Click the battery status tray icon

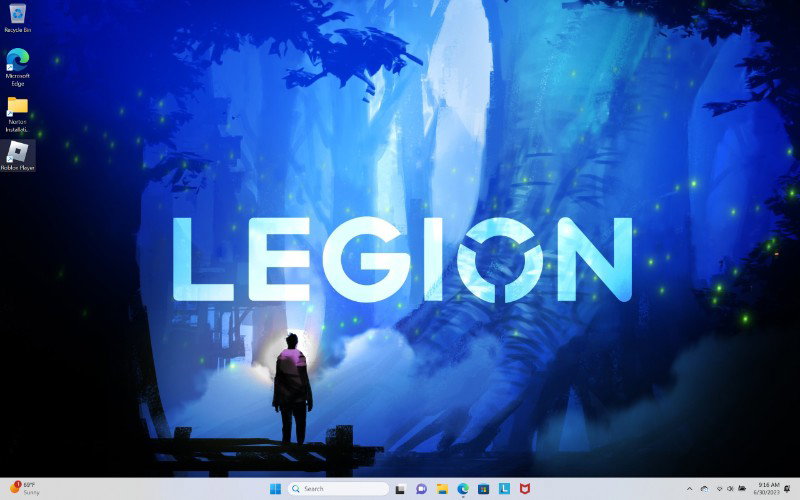pos(742,488)
